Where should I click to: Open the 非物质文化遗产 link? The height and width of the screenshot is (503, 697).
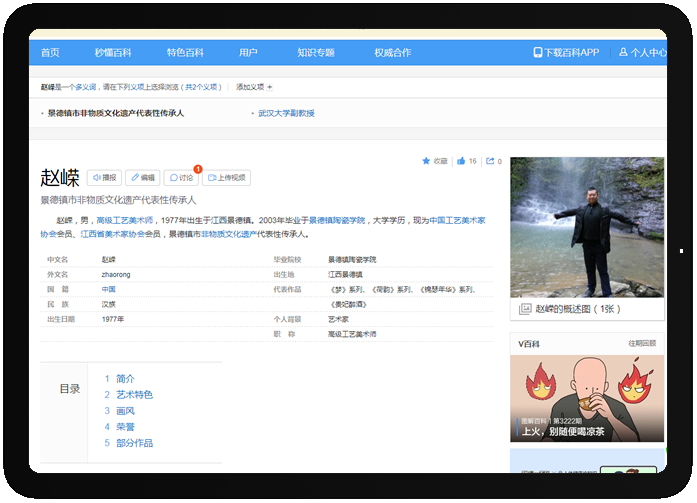229,234
